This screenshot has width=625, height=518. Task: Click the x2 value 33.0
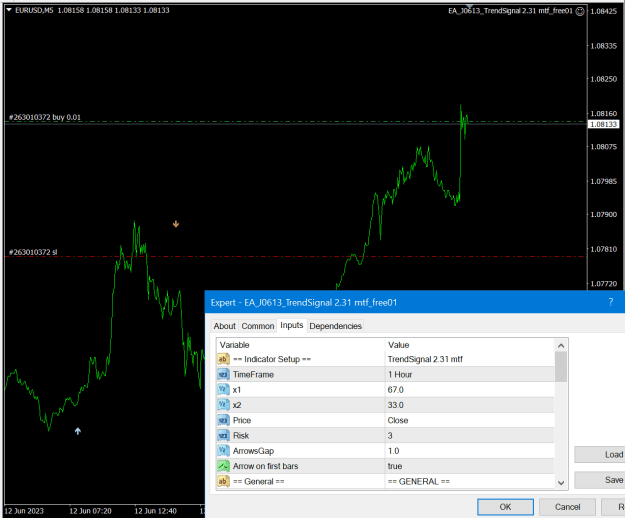pos(395,405)
